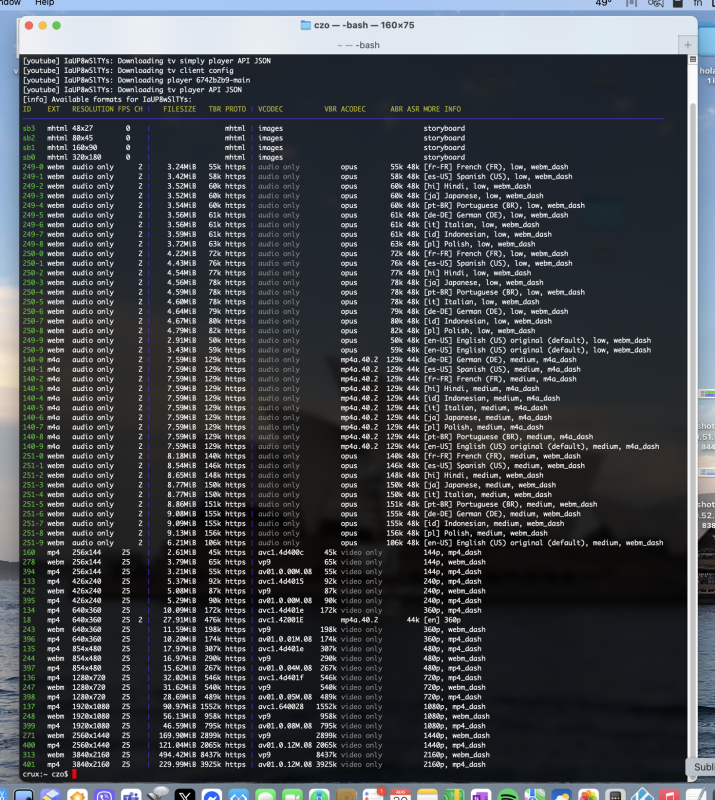Click format ID "401" in last row

tap(29, 765)
